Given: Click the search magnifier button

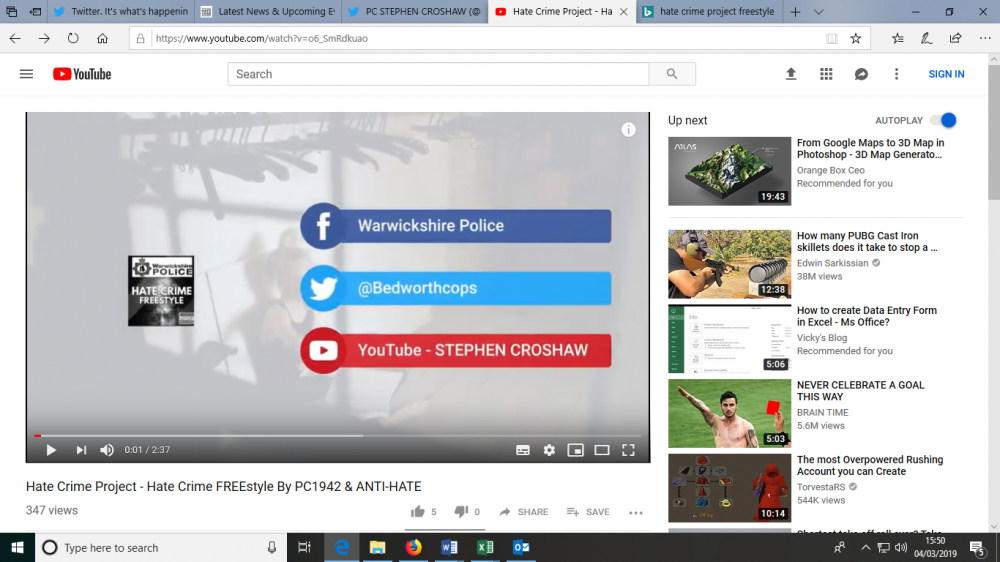Looking at the screenshot, I should point(672,74).
